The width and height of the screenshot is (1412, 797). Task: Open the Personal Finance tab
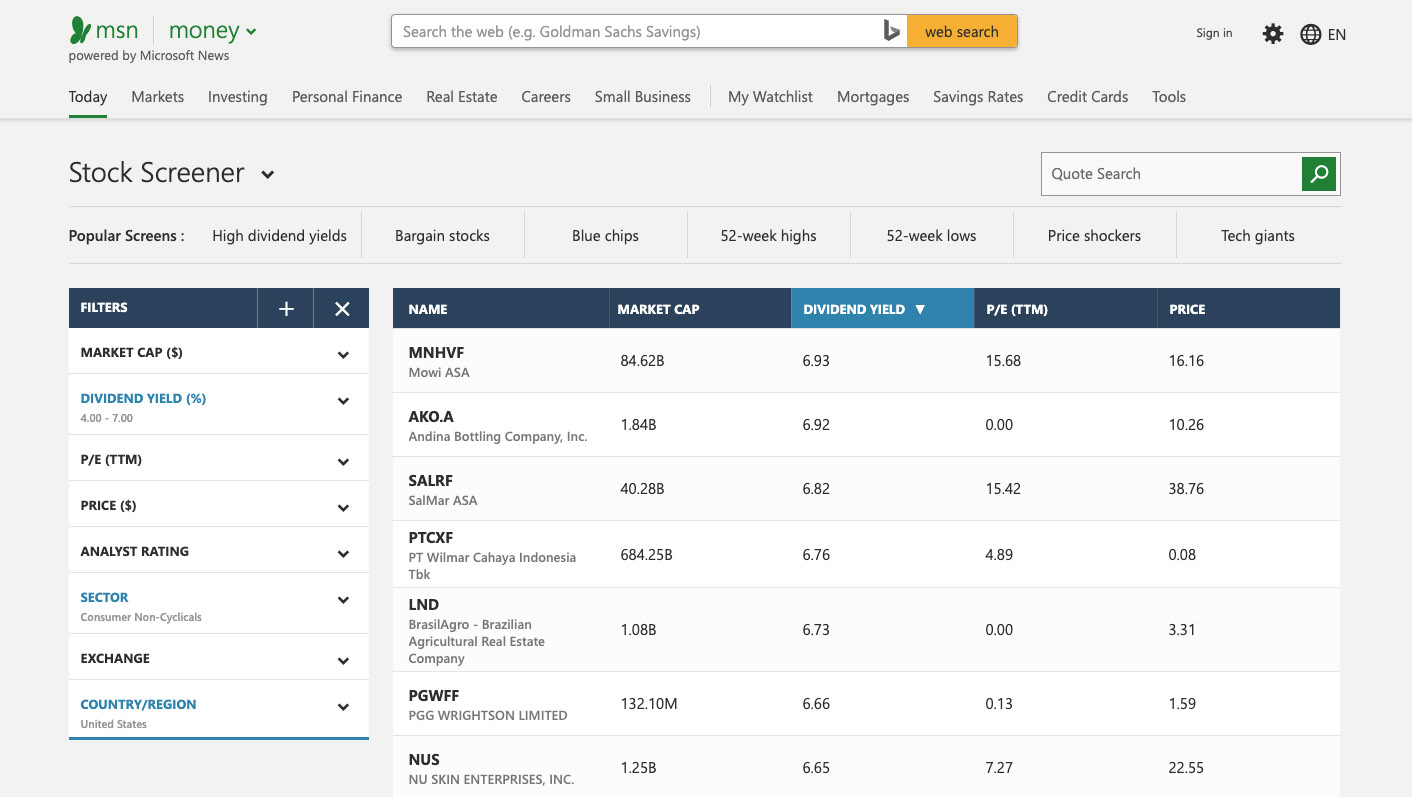tap(347, 97)
